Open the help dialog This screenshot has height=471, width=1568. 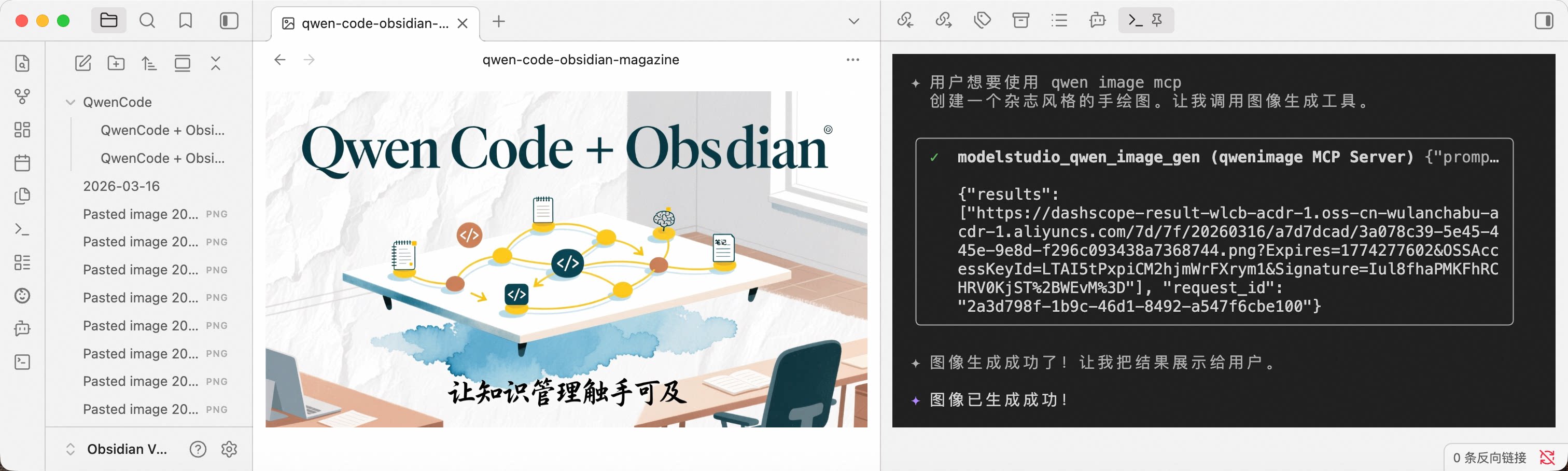pos(198,449)
